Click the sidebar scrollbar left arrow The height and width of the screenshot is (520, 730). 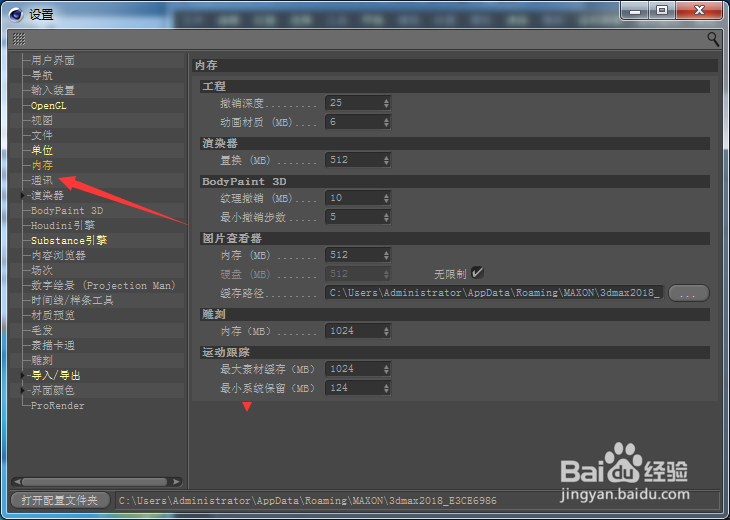tap(17, 481)
